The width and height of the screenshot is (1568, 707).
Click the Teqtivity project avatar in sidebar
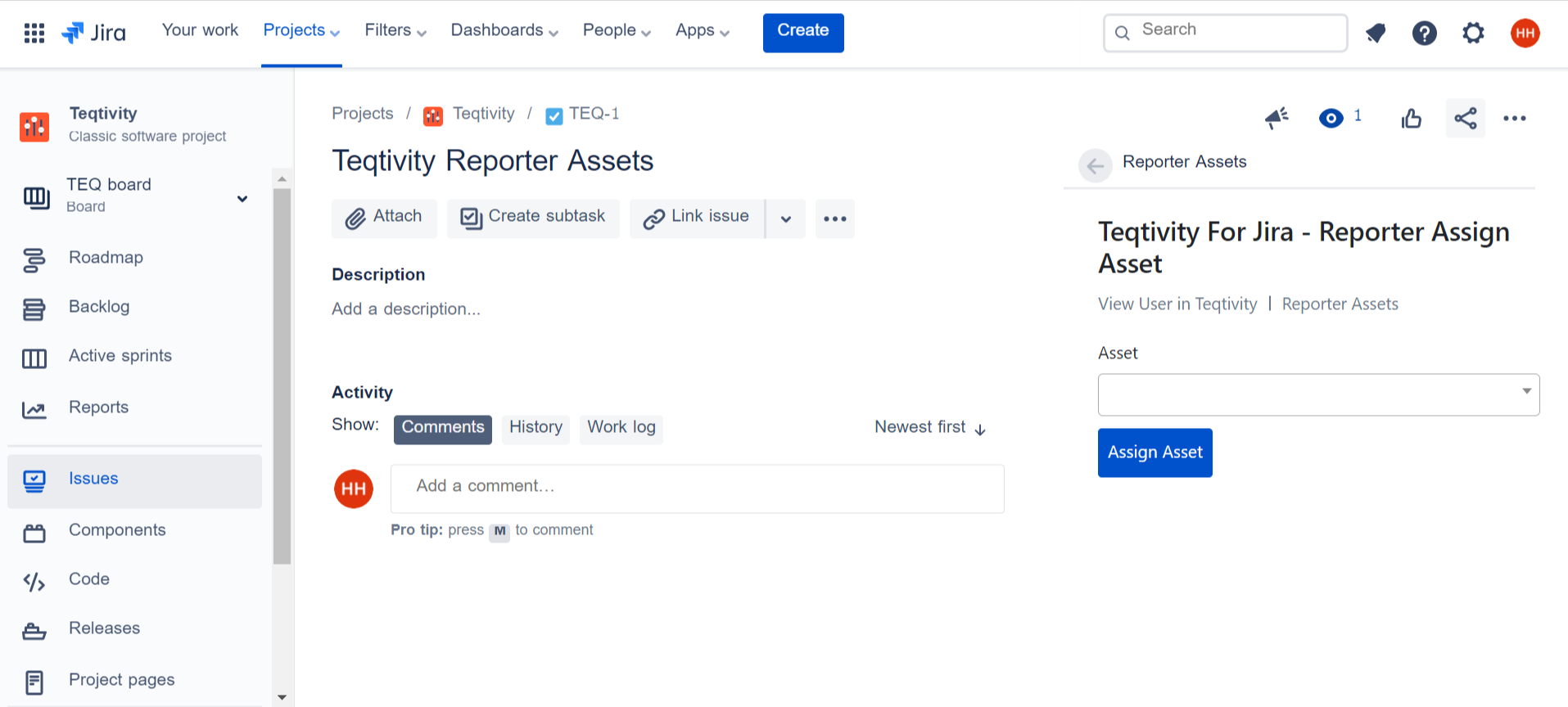coord(34,127)
